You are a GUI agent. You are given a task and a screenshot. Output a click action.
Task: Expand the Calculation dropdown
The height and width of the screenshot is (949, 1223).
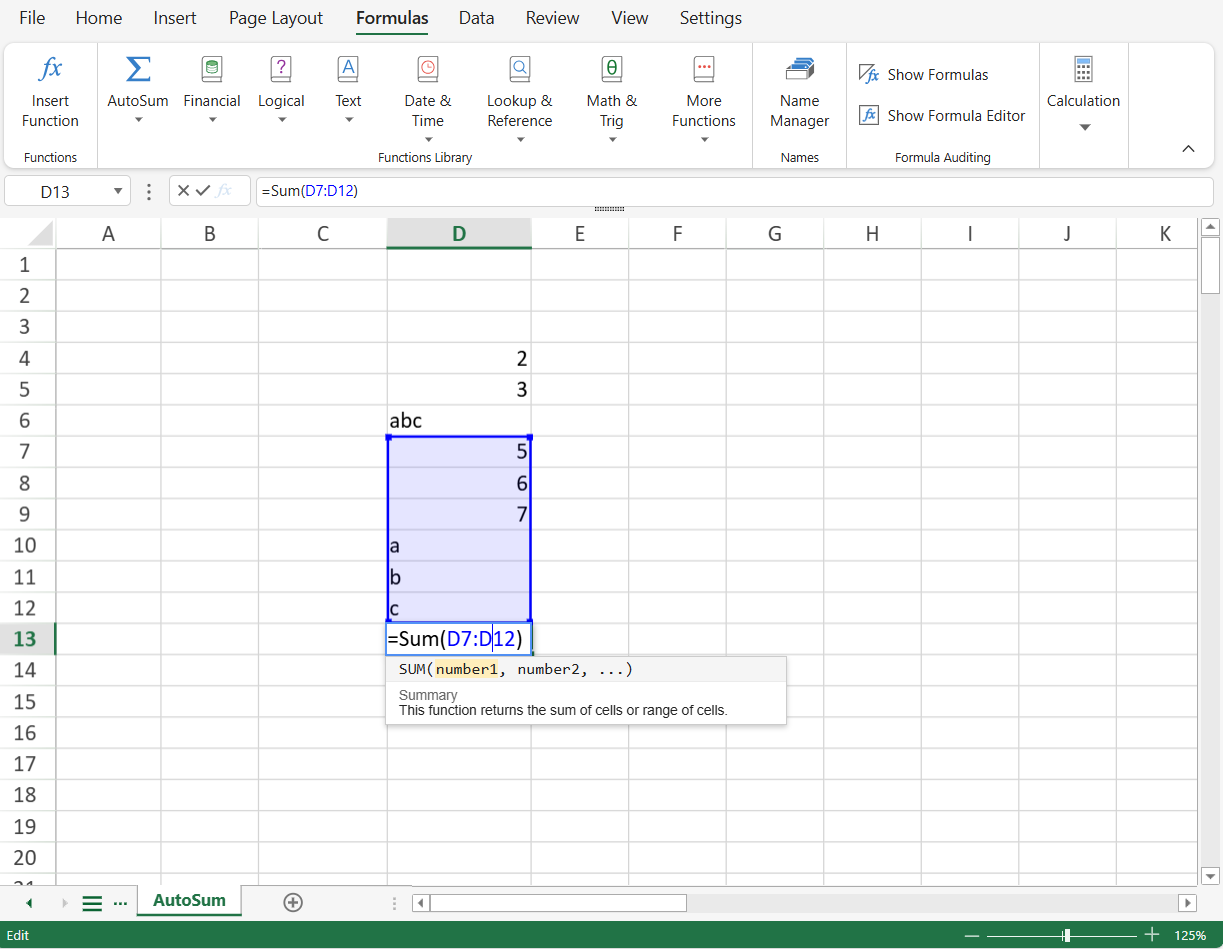pyautogui.click(x=1083, y=127)
